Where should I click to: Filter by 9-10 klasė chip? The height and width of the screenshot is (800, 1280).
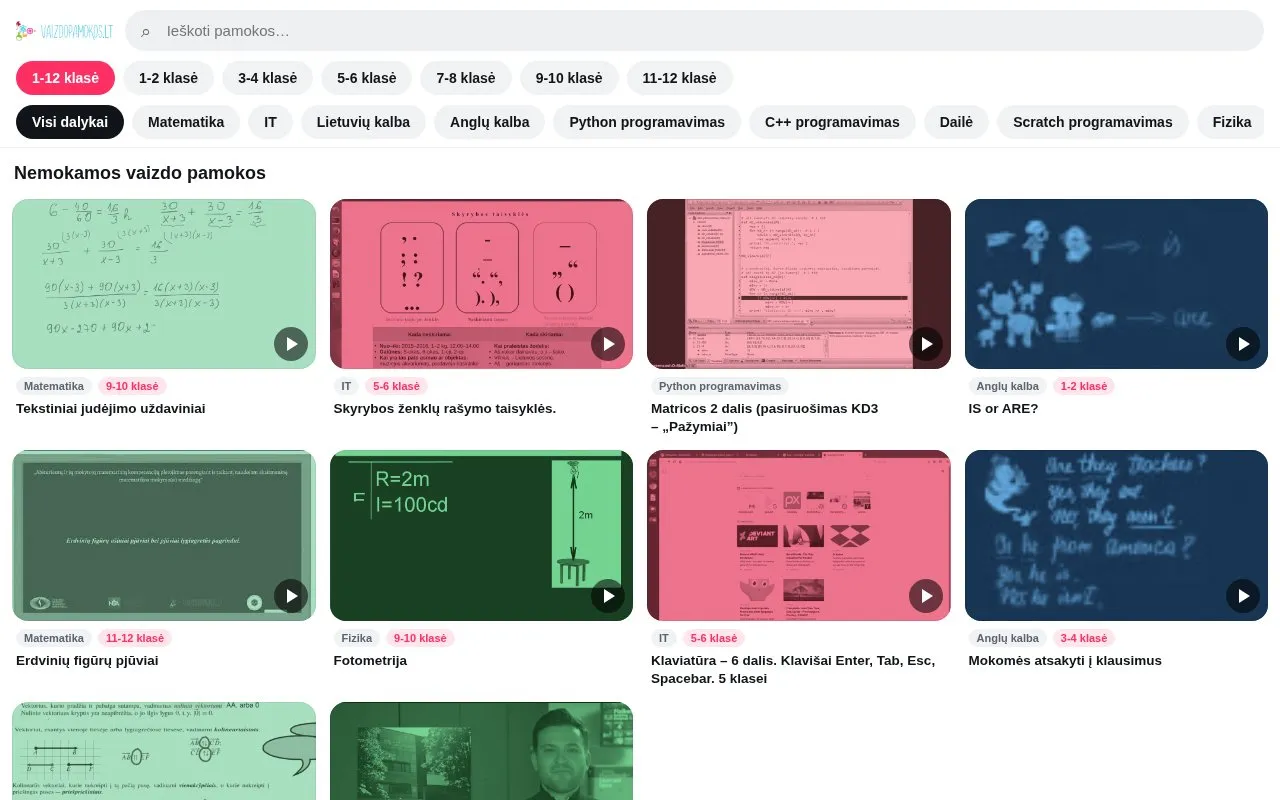click(x=569, y=78)
